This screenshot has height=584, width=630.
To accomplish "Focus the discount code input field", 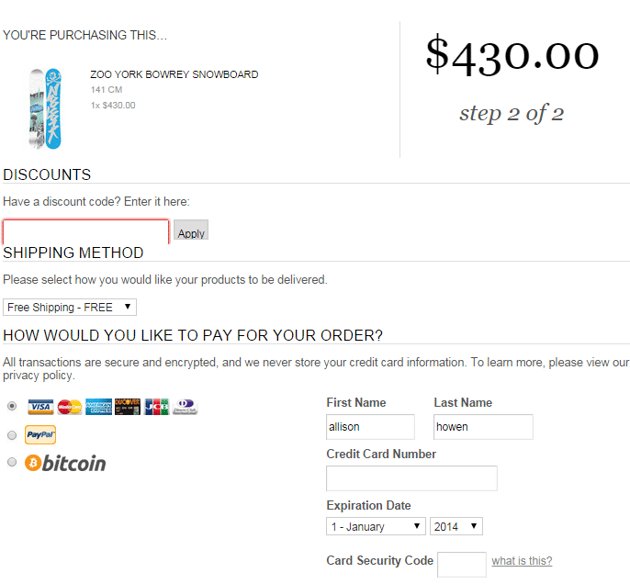I will [86, 232].
